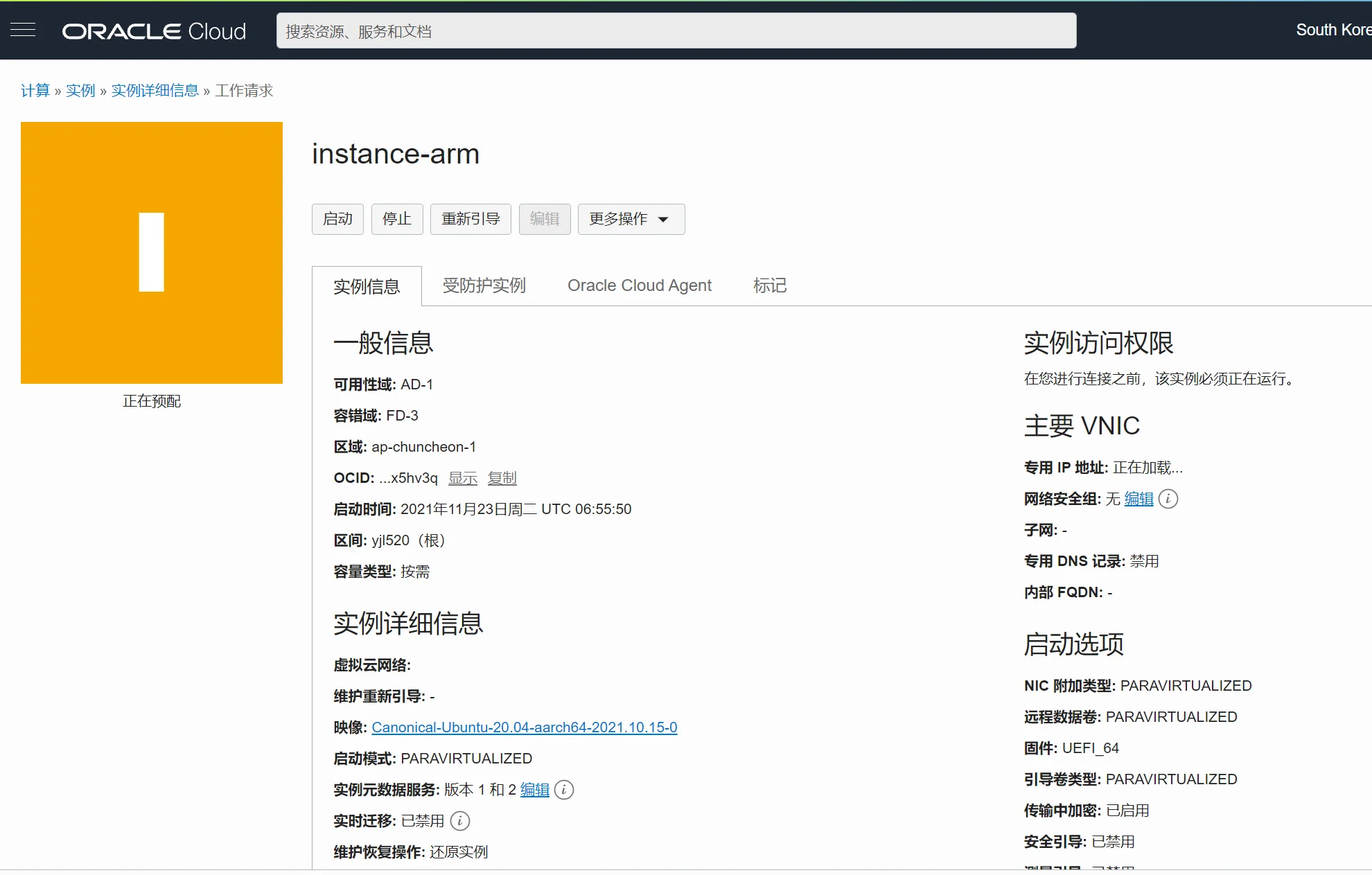
Task: Click info icon next to 网络安全组
Action: pyautogui.click(x=1168, y=499)
